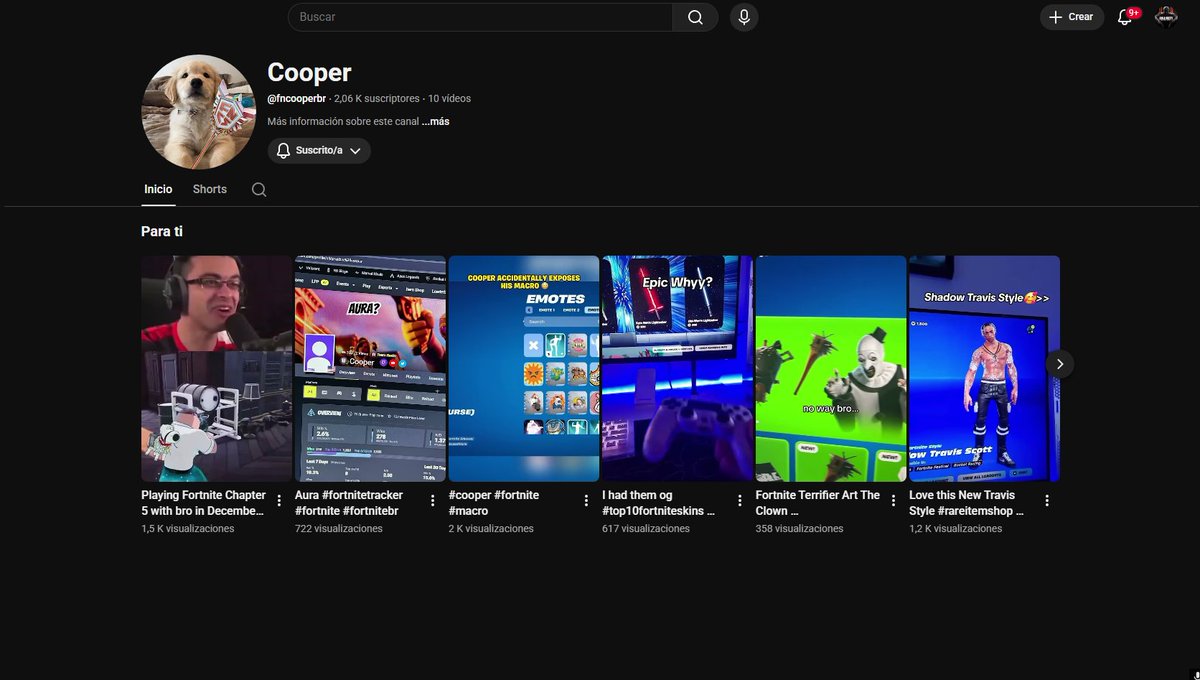This screenshot has width=1200, height=680.
Task: Click the Crear button
Action: pos(1072,17)
